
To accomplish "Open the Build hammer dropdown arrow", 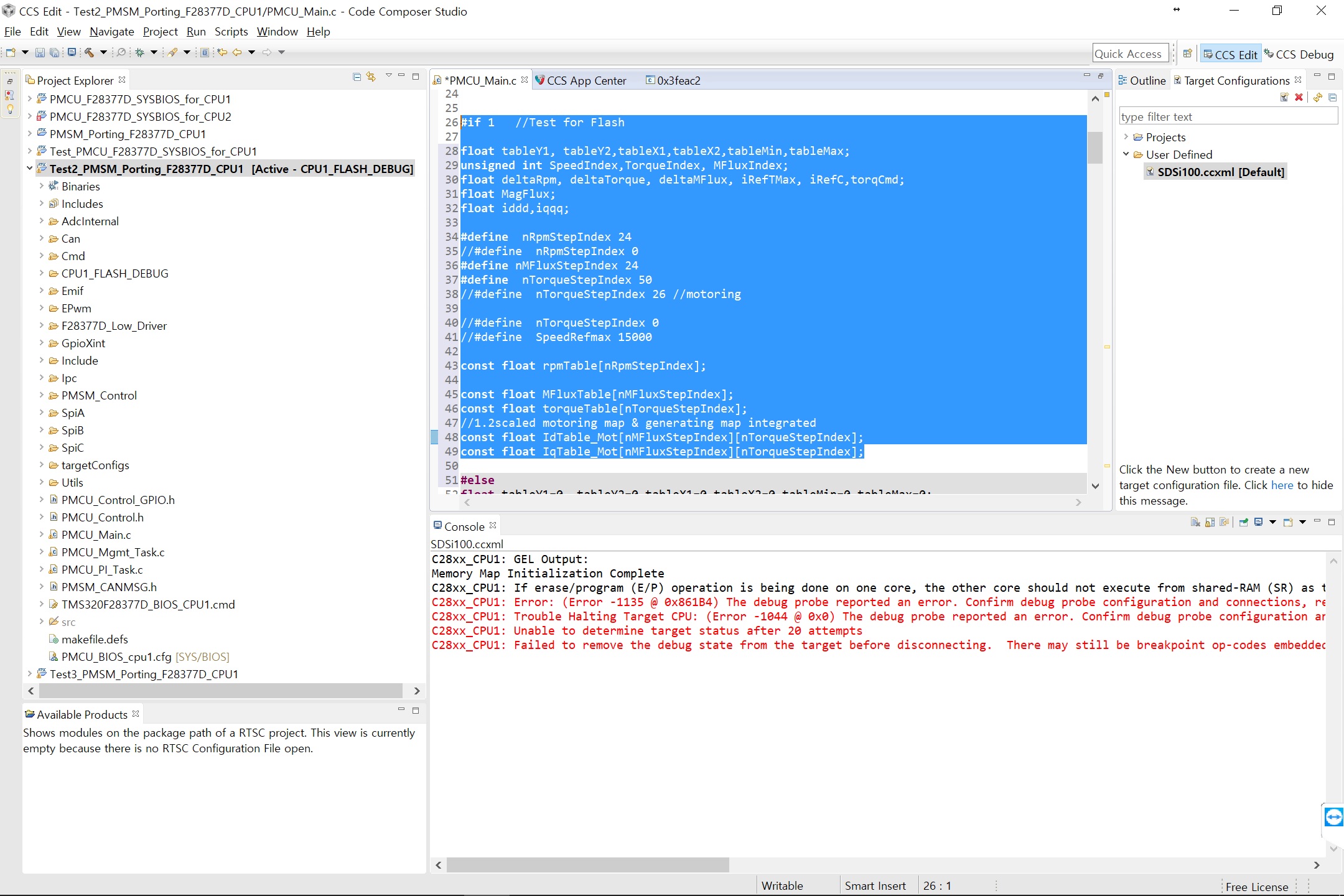I will coord(103,52).
